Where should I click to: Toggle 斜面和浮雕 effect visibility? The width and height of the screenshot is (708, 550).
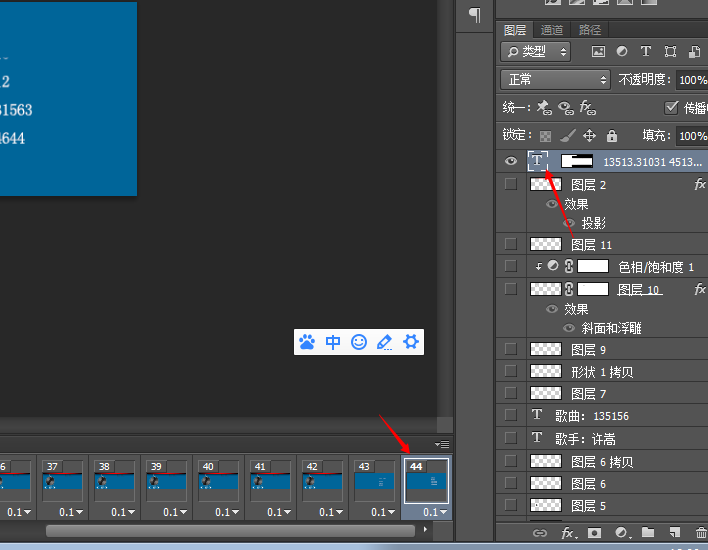[569, 328]
